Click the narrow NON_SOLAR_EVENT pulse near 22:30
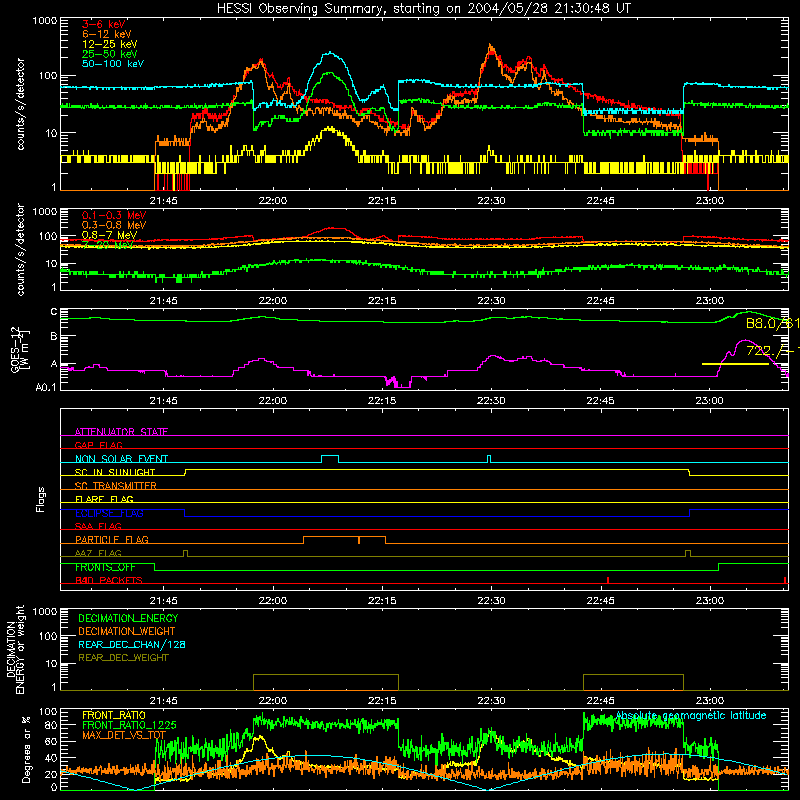Viewport: 800px width, 800px height. pyautogui.click(x=489, y=459)
